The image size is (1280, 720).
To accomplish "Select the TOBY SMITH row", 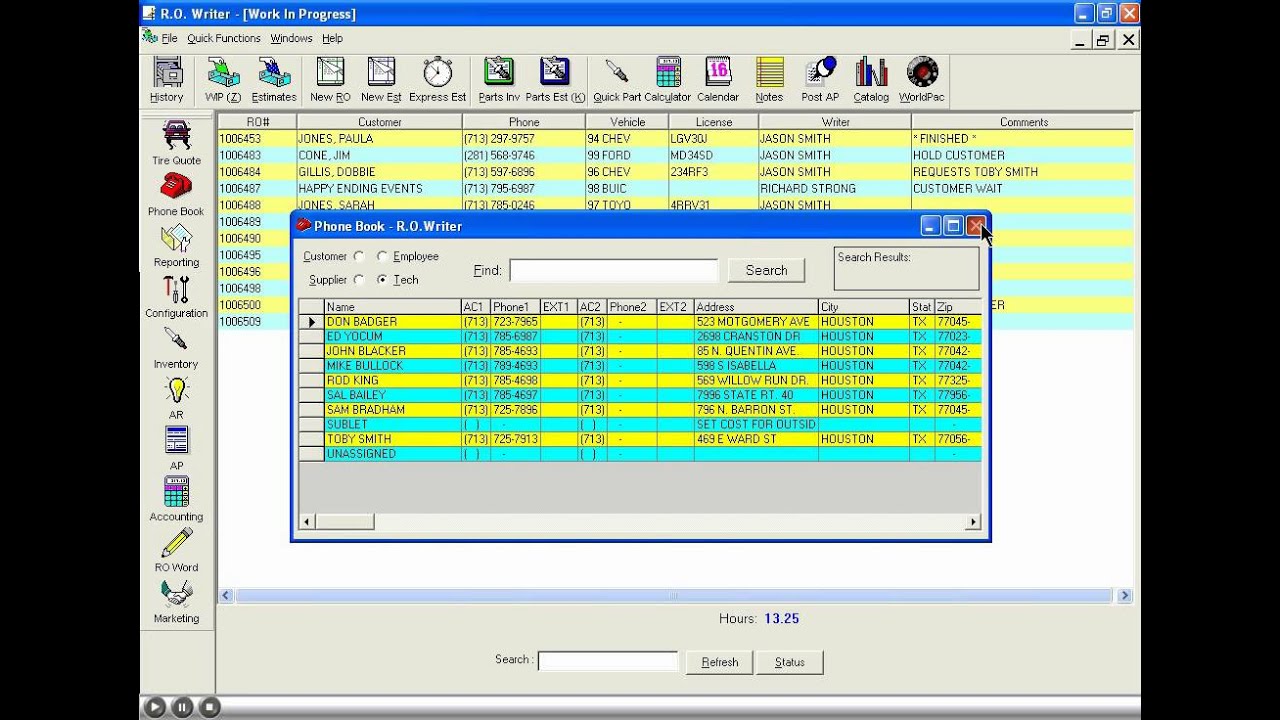I will (x=639, y=439).
